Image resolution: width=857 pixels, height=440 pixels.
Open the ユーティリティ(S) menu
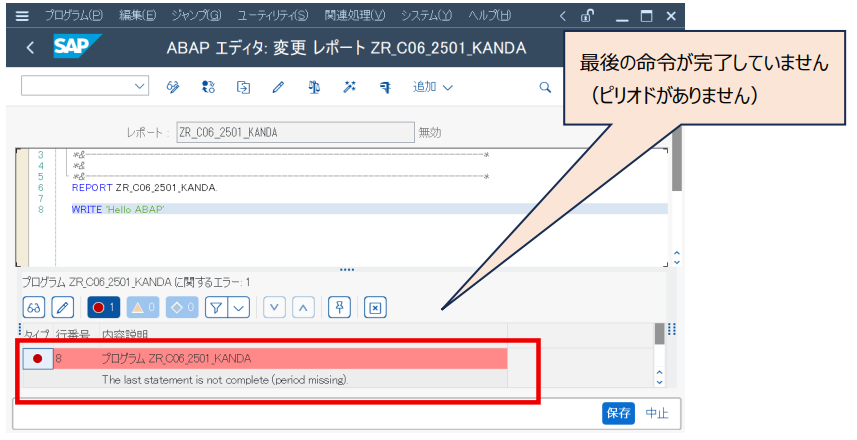(x=273, y=16)
